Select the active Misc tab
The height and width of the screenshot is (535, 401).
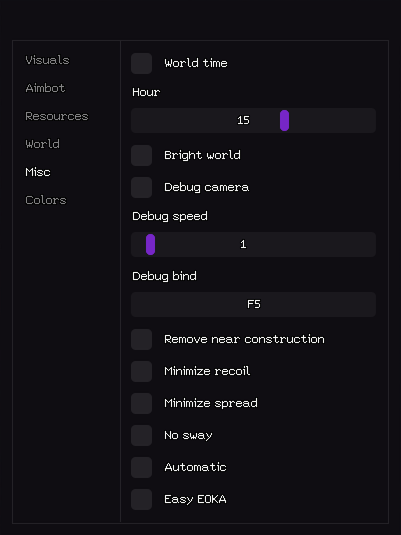[x=38, y=172]
